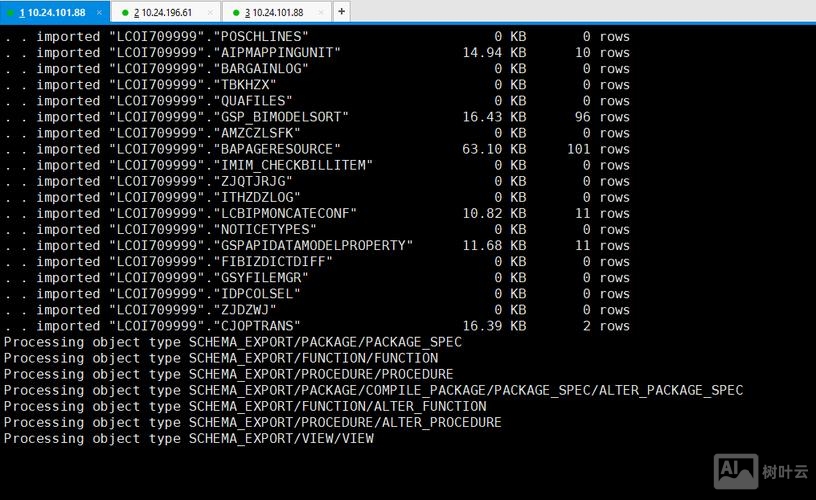Click the SCHEMA_EXPORT/PROCEDURE/ALTER_PROCEDURE text

point(345,422)
